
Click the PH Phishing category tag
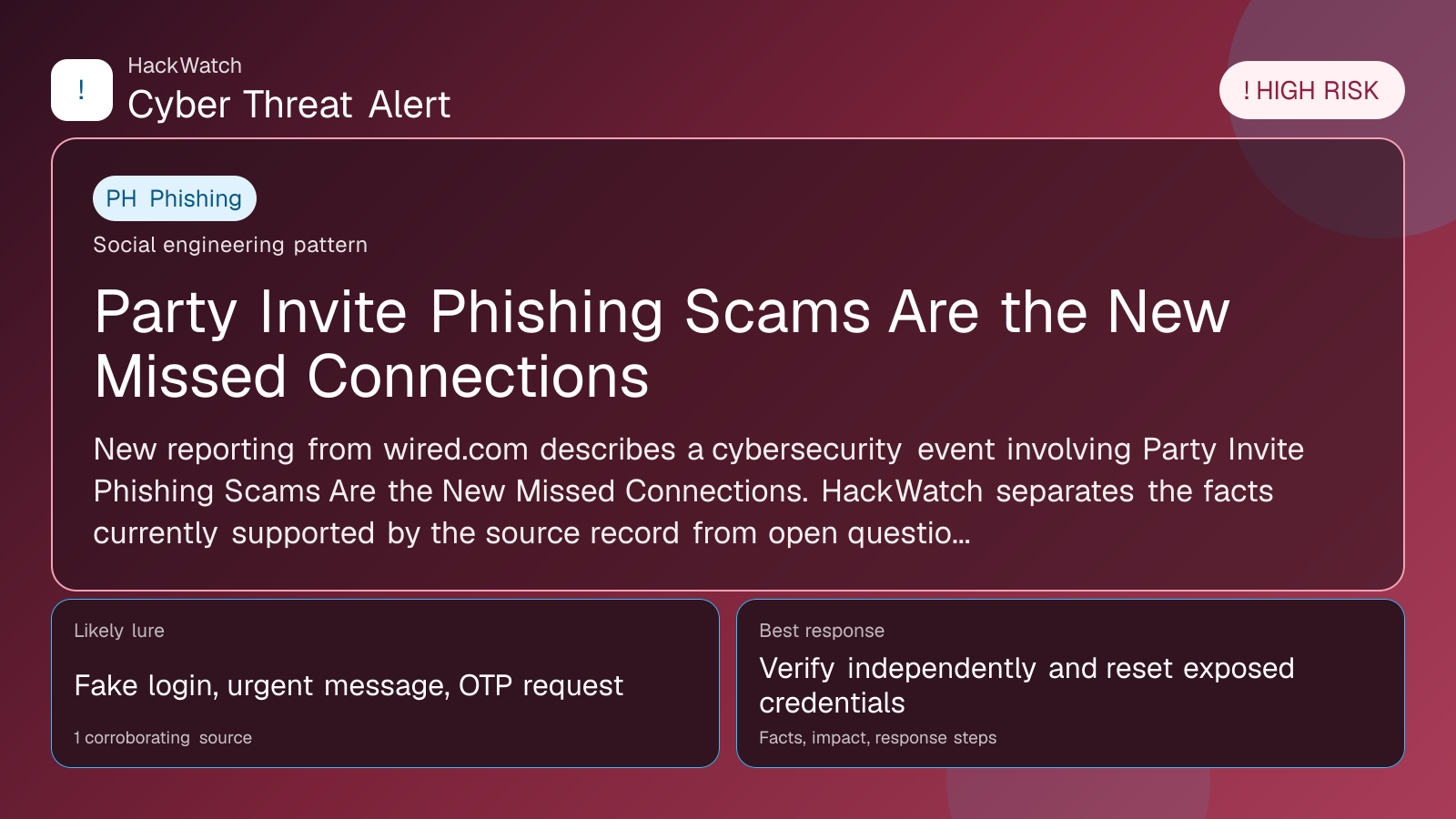coord(175,198)
